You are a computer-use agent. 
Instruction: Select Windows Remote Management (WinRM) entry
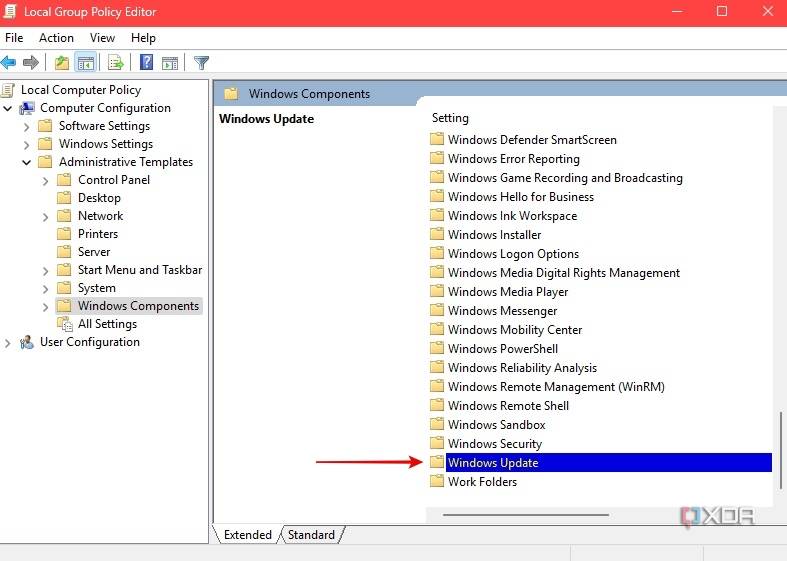pos(556,386)
